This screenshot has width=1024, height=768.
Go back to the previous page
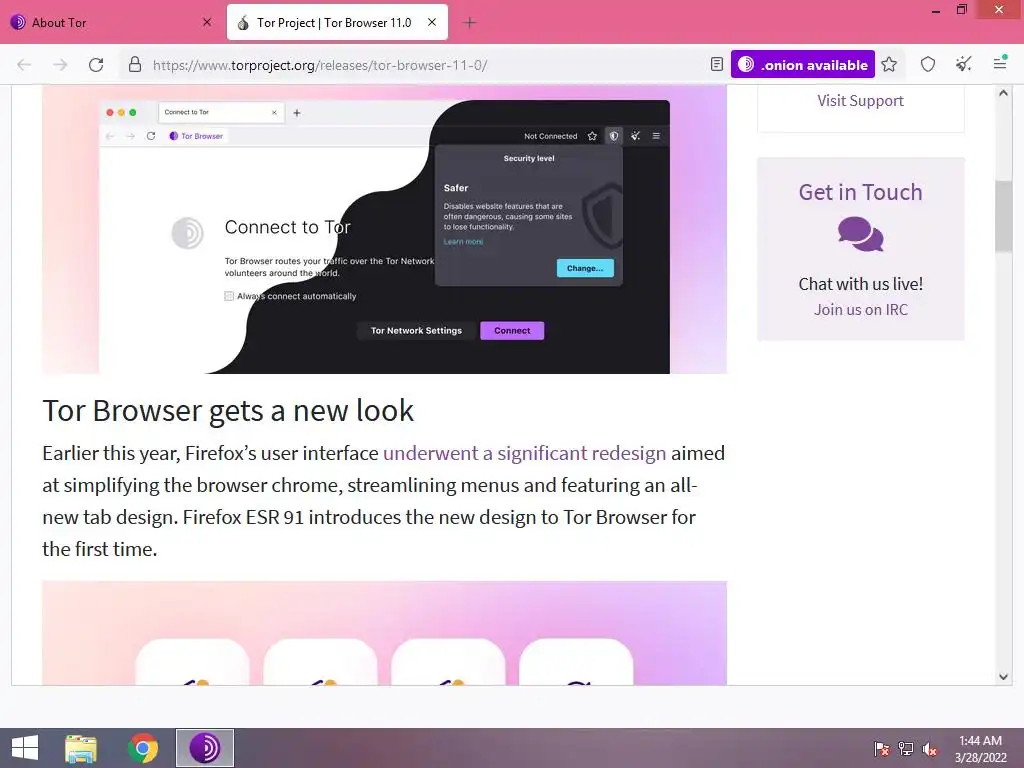click(x=24, y=65)
